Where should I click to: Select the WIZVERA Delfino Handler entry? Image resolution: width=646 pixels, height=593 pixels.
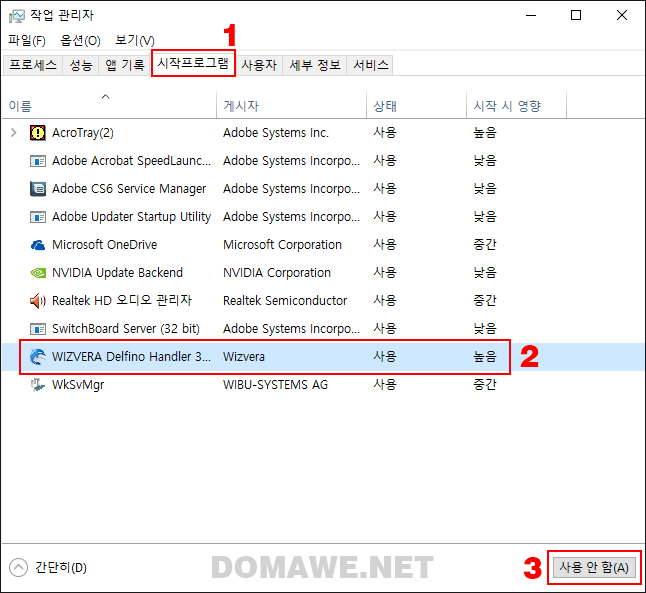(x=131, y=356)
